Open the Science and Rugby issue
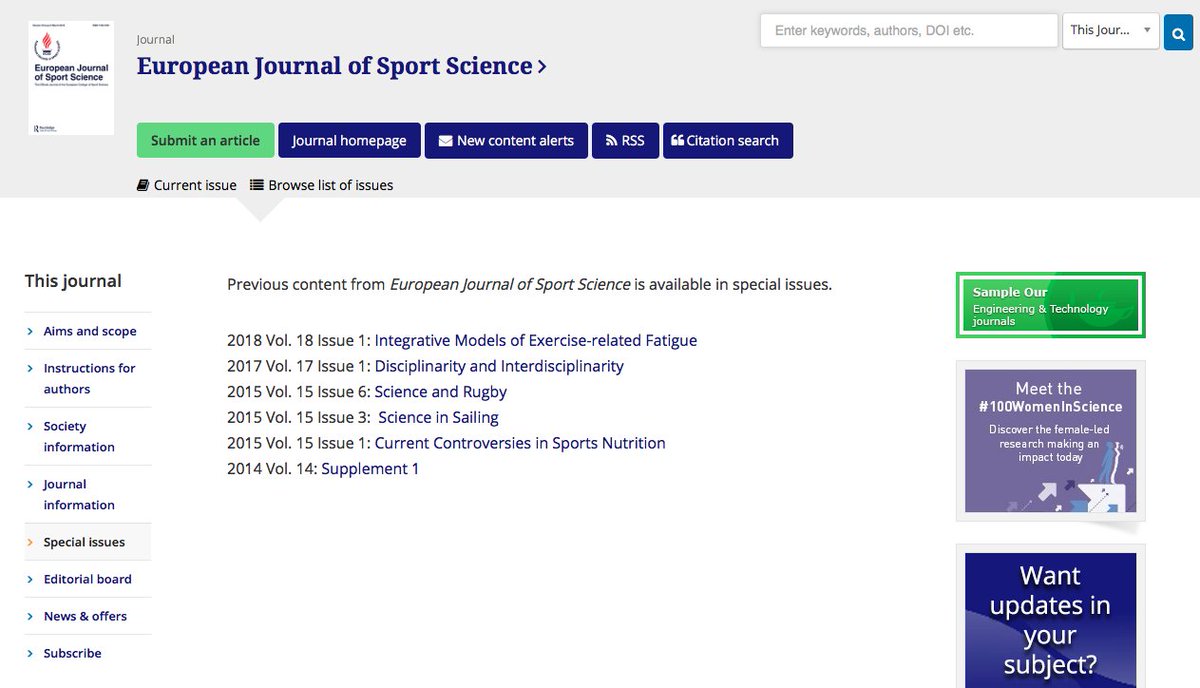The width and height of the screenshot is (1200, 688). coord(441,392)
